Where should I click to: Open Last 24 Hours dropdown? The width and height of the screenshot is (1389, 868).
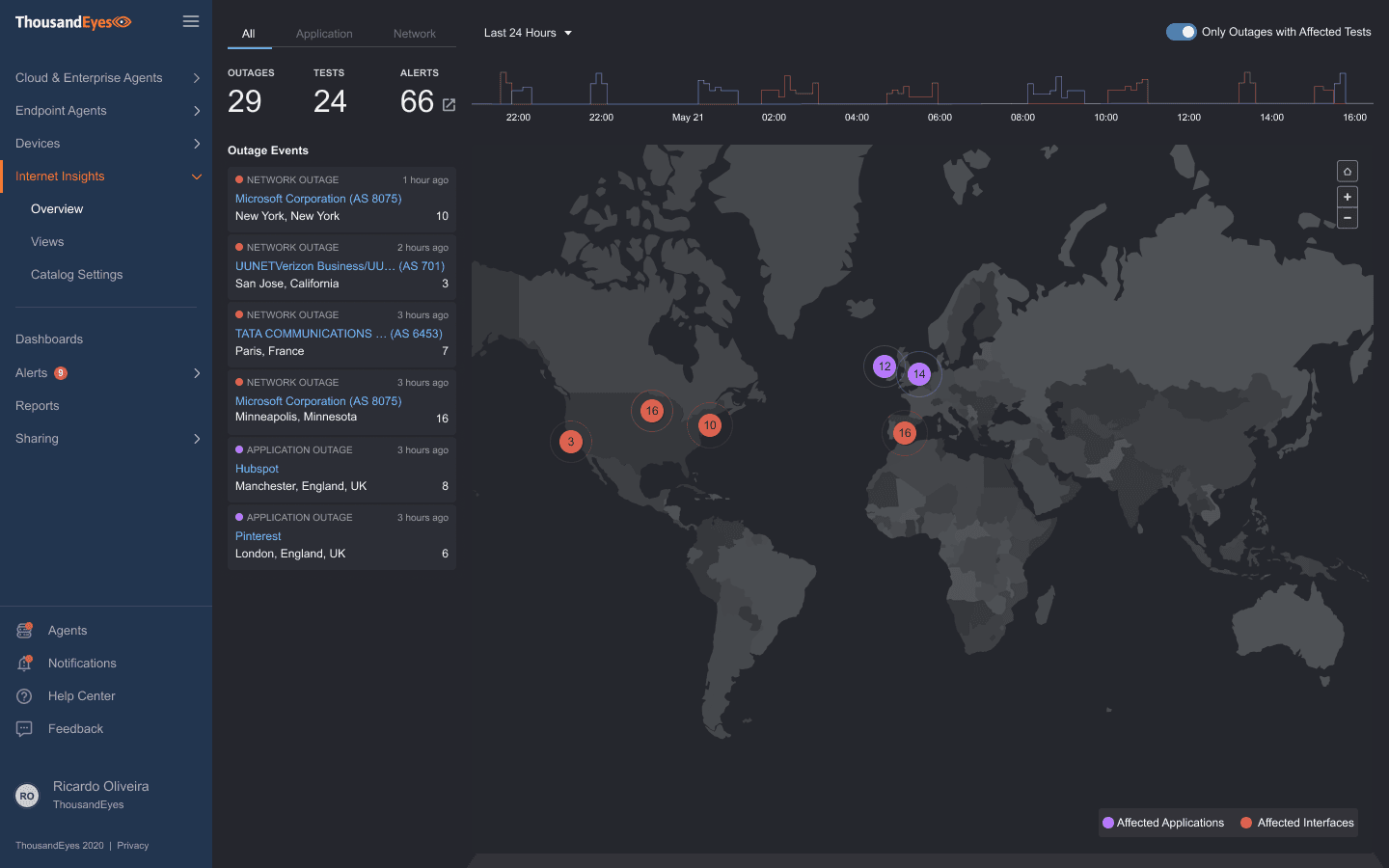point(528,33)
